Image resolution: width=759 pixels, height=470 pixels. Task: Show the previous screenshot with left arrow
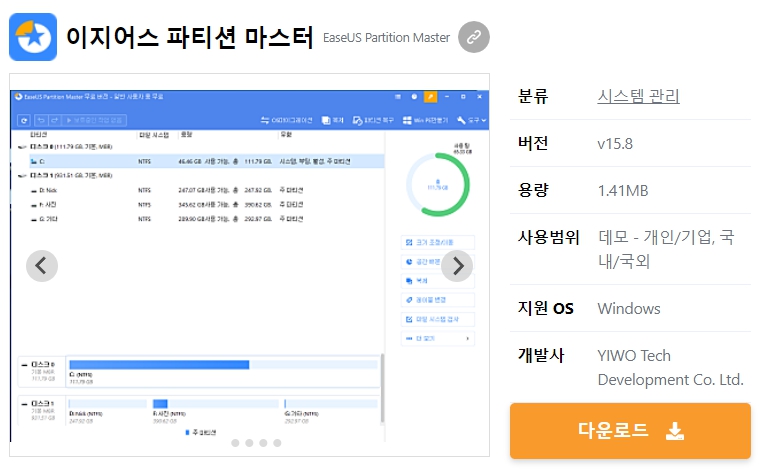[x=42, y=266]
